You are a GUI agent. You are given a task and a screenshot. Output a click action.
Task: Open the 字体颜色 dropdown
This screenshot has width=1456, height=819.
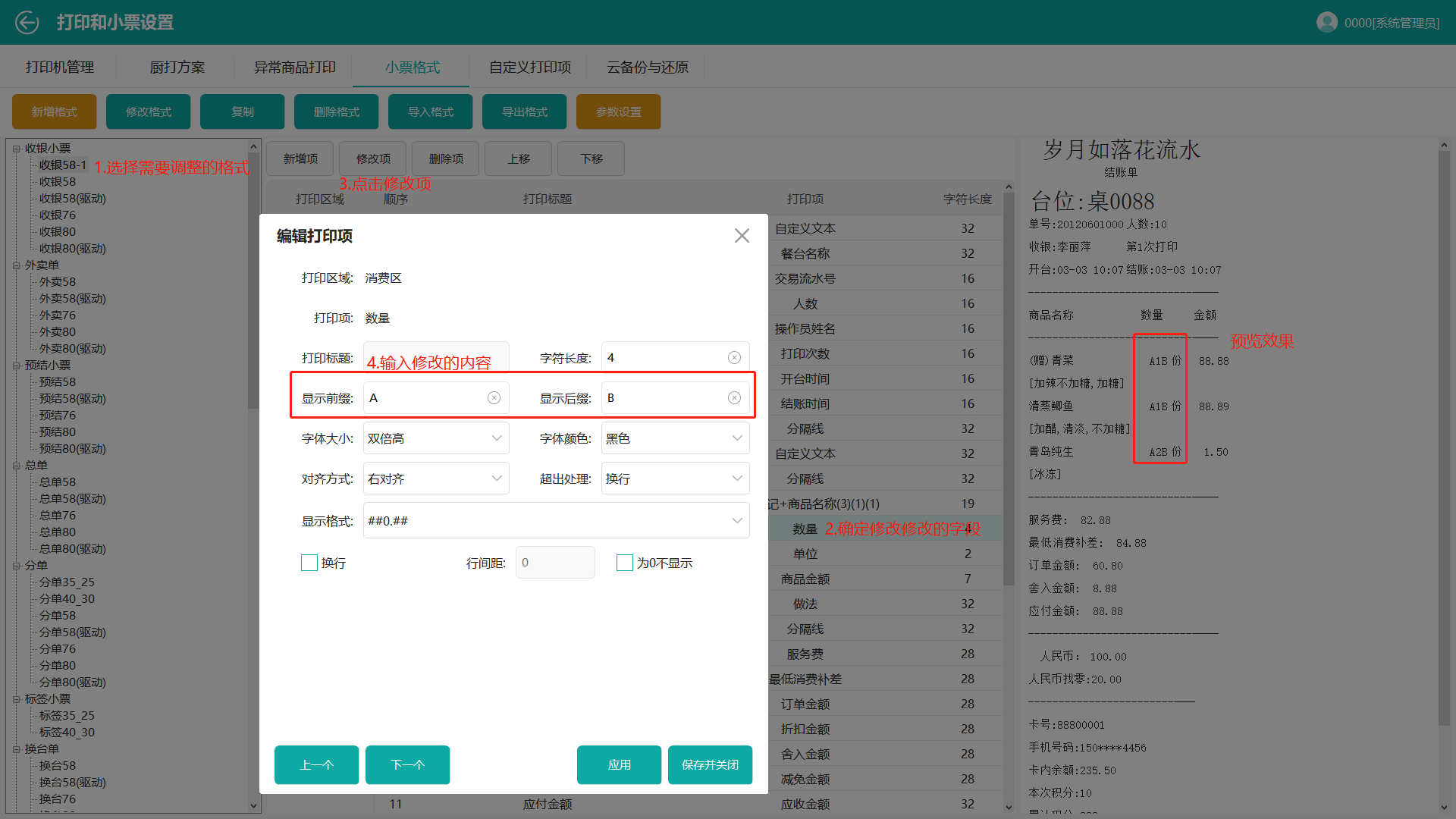[676, 438]
